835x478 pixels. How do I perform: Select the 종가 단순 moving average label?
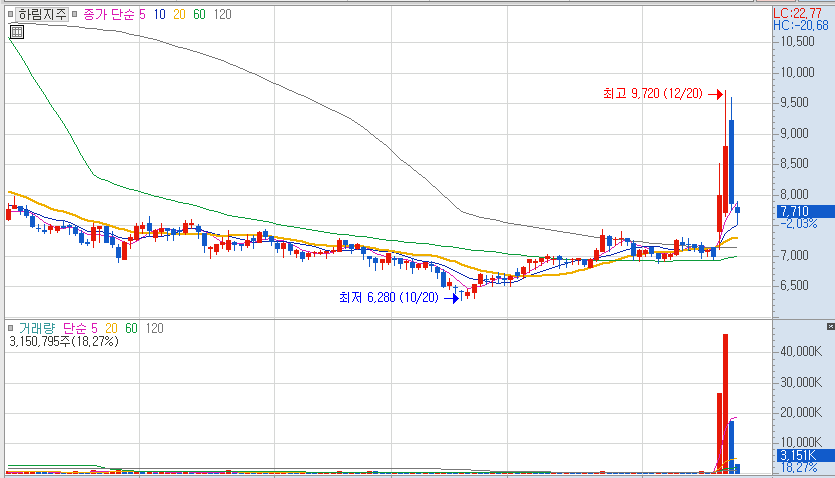(x=109, y=14)
